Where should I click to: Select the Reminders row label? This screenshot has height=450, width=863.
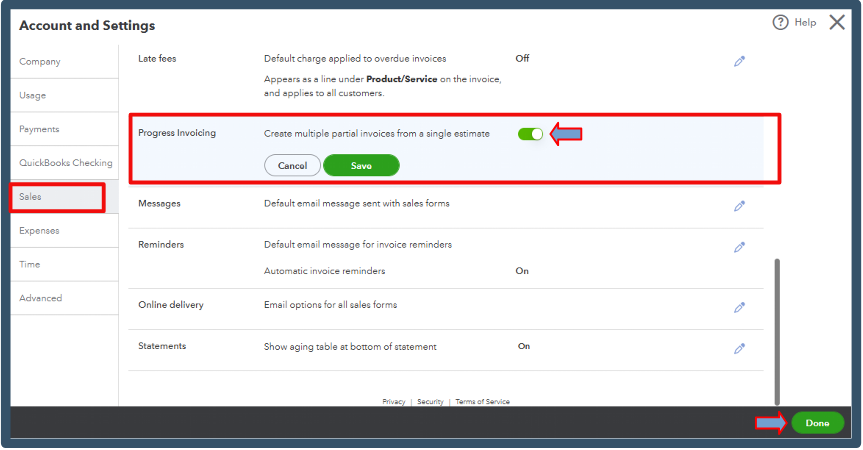[x=161, y=245]
